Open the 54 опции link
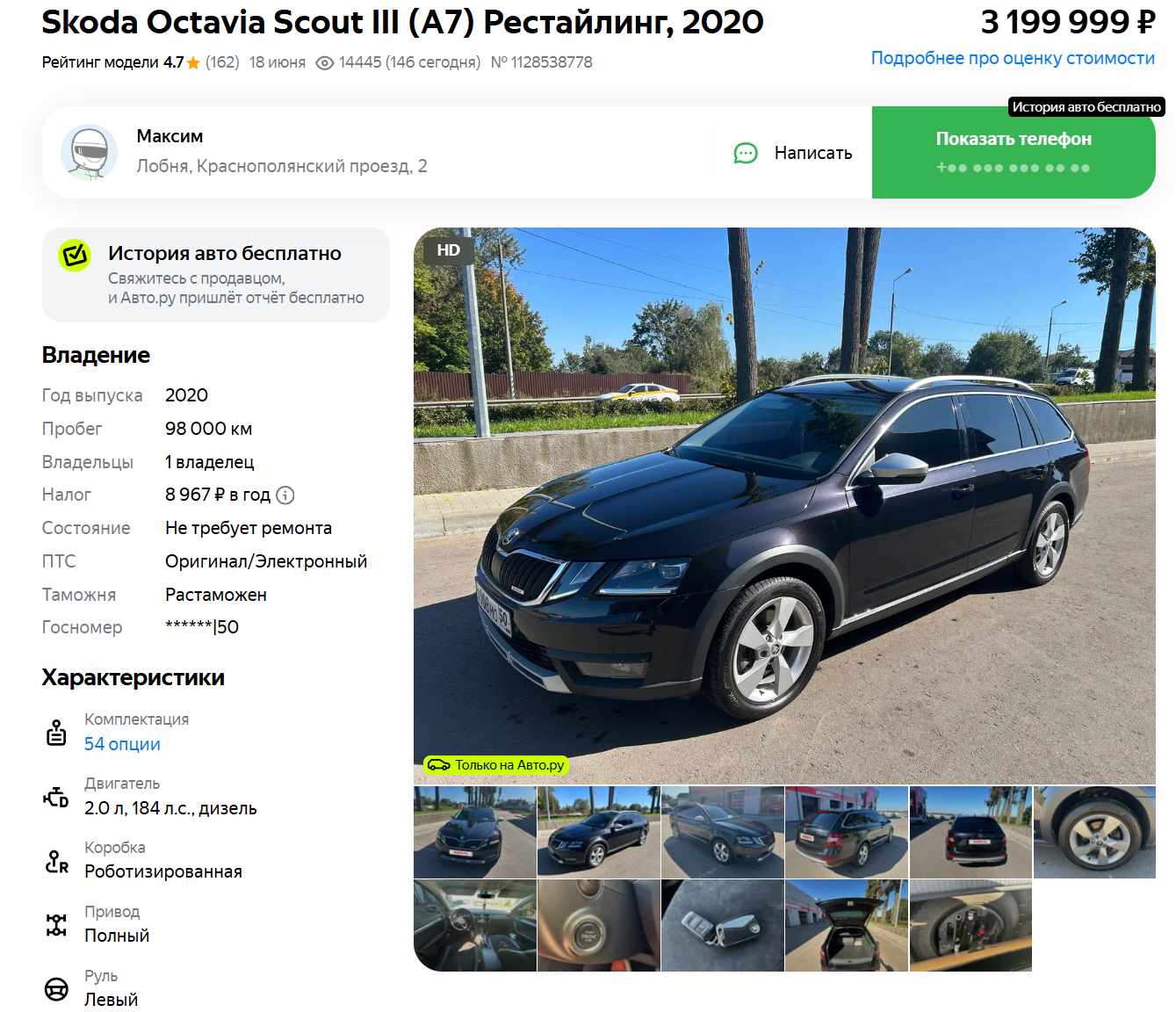 [x=122, y=744]
